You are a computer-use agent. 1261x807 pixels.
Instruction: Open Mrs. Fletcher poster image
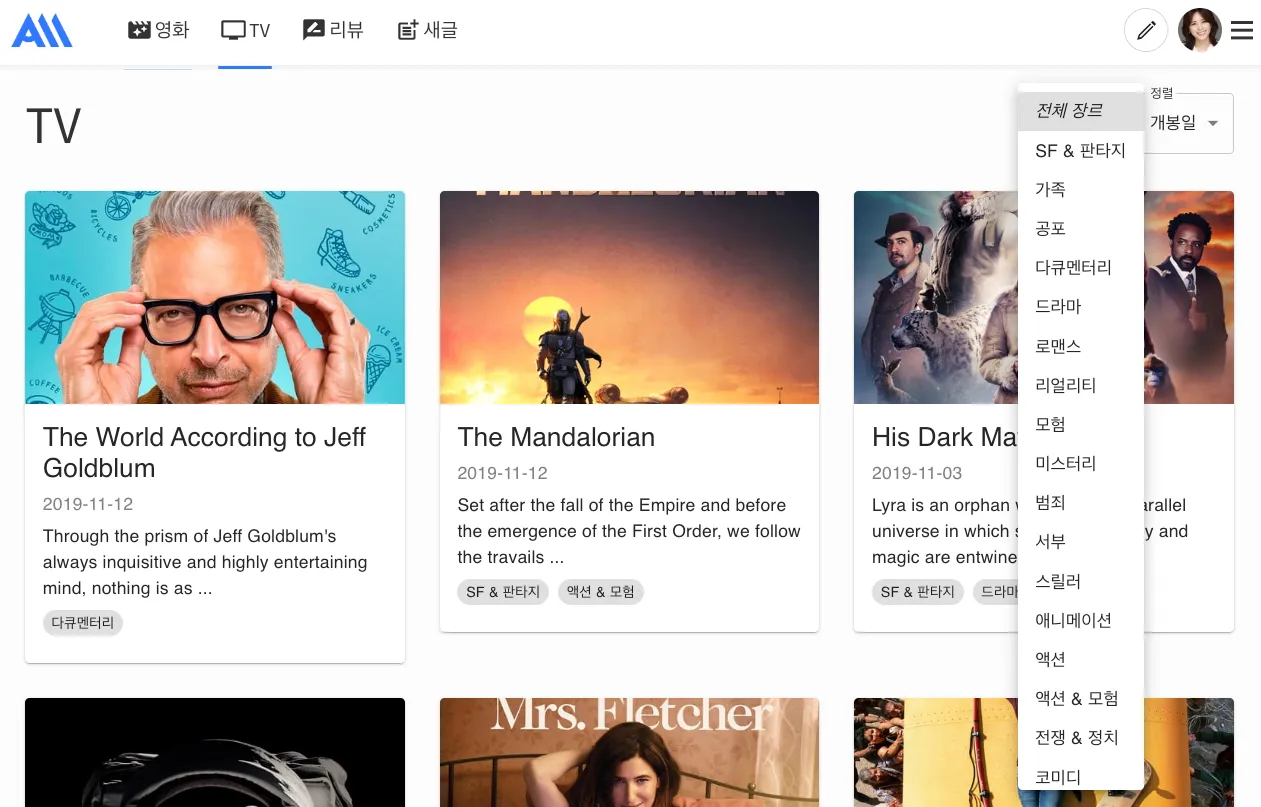629,752
